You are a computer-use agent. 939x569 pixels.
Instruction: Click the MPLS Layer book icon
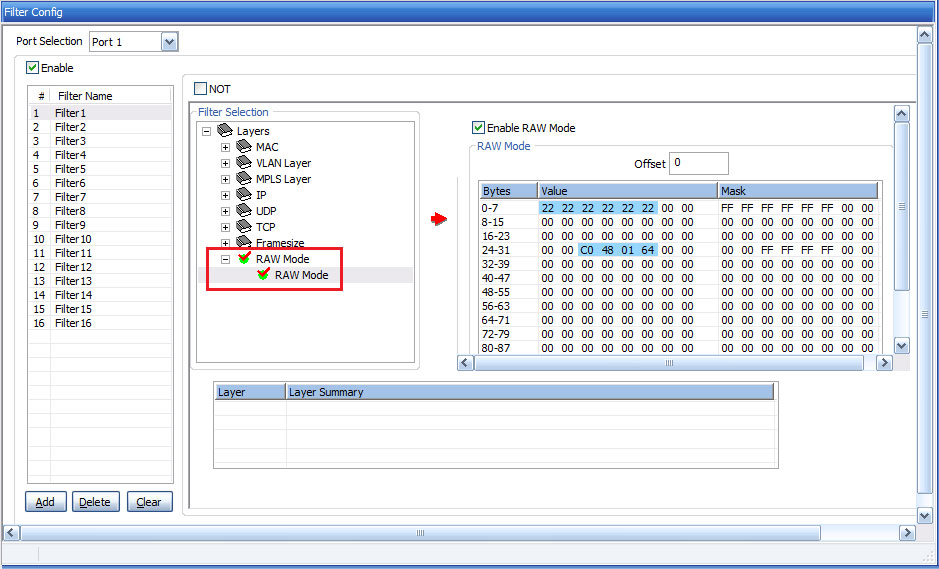coord(244,178)
